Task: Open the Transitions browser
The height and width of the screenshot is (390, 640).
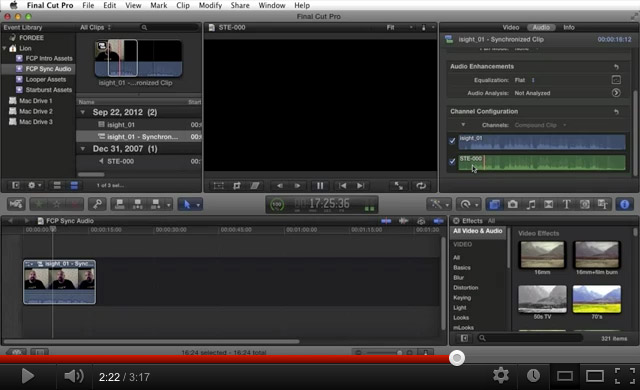Action: (x=549, y=204)
